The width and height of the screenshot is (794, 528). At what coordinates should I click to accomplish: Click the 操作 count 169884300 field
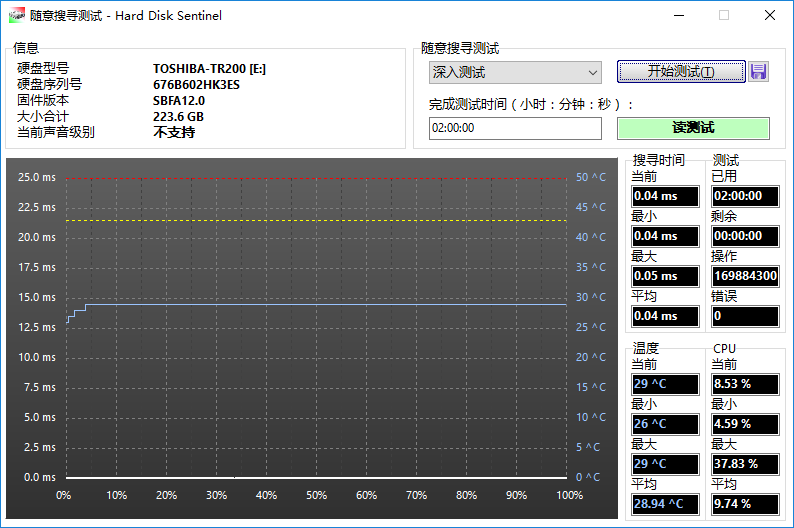coord(745,276)
